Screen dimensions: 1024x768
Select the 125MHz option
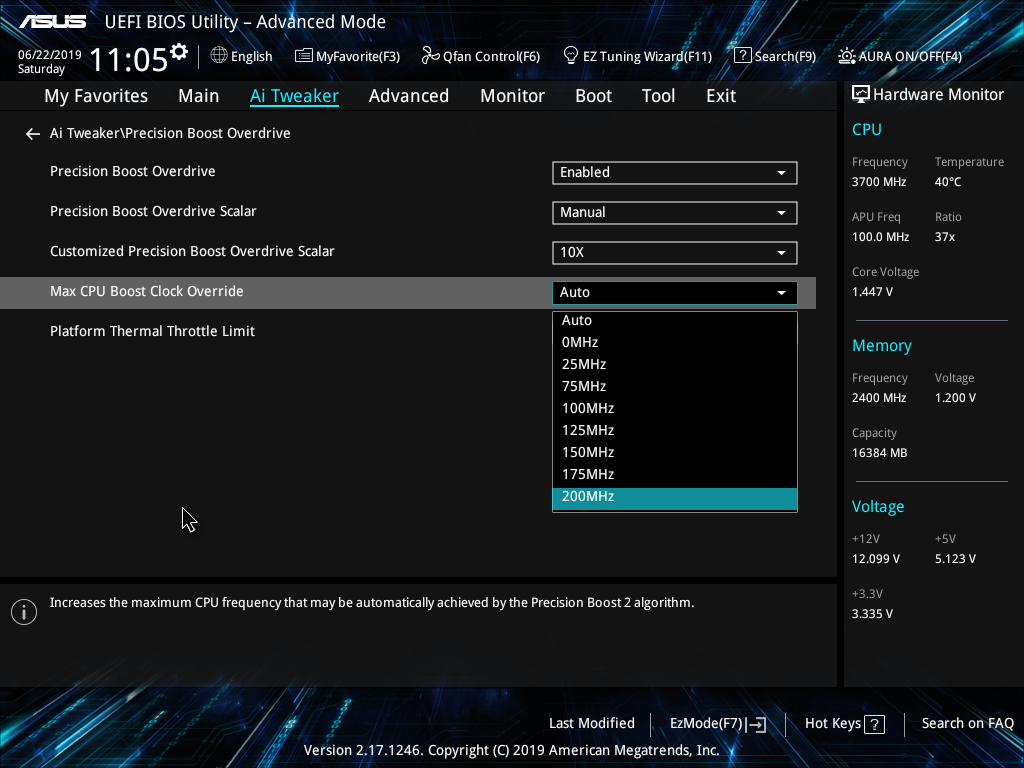point(675,430)
